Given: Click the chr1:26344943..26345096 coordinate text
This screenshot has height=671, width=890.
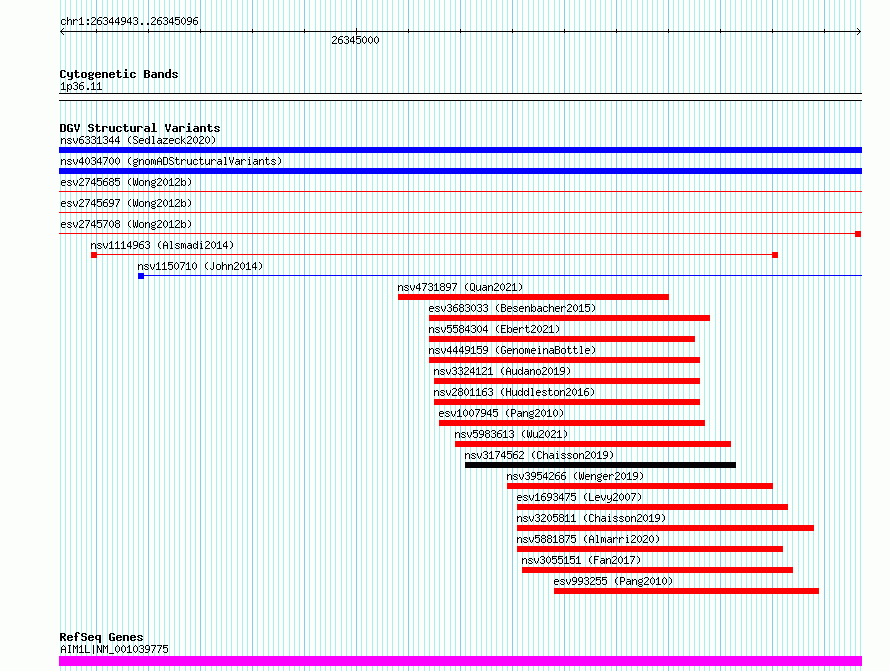Looking at the screenshot, I should click(129, 22).
